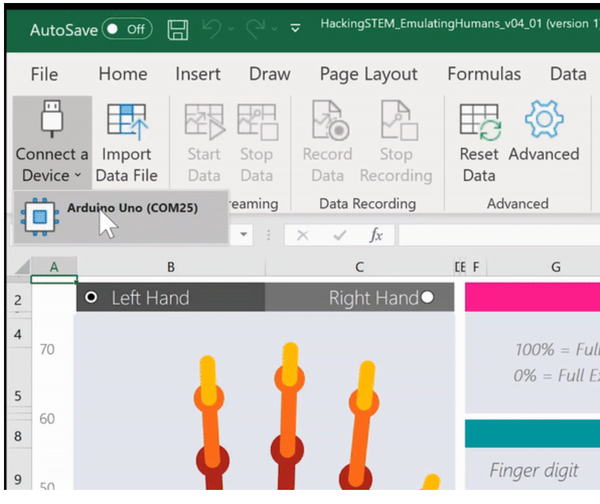Click the Insert Function fx button

(x=376, y=235)
